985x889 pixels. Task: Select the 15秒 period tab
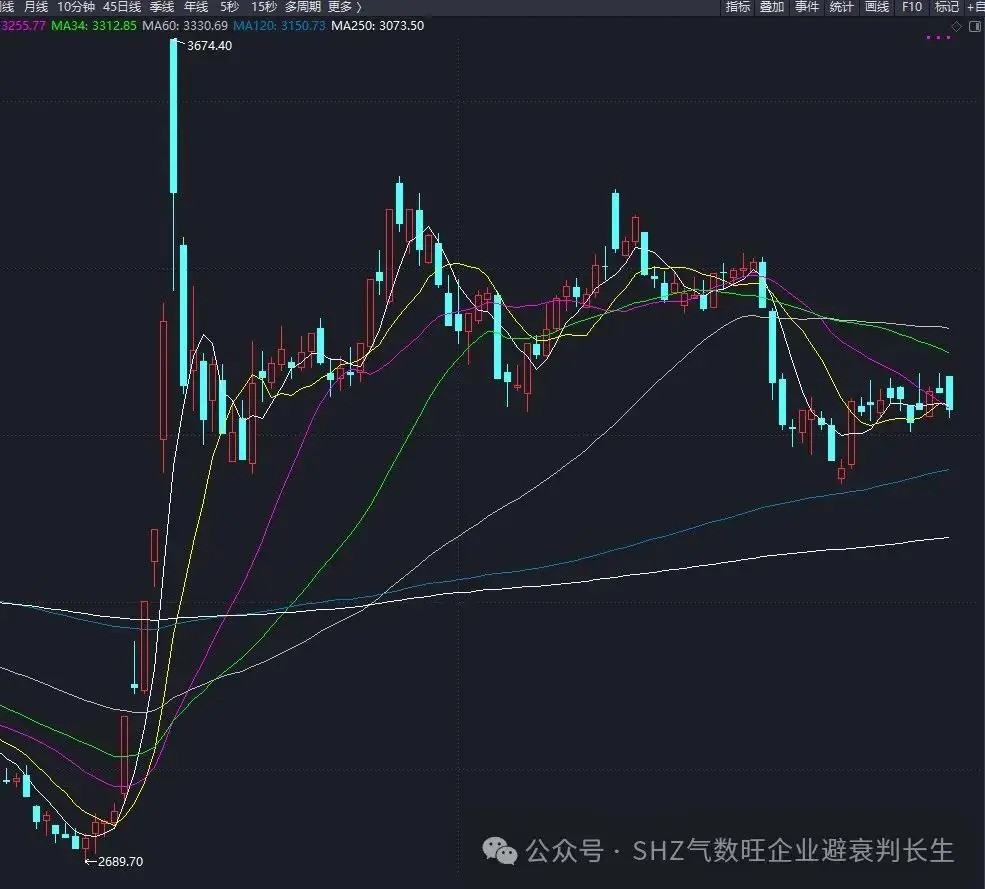tap(264, 7)
